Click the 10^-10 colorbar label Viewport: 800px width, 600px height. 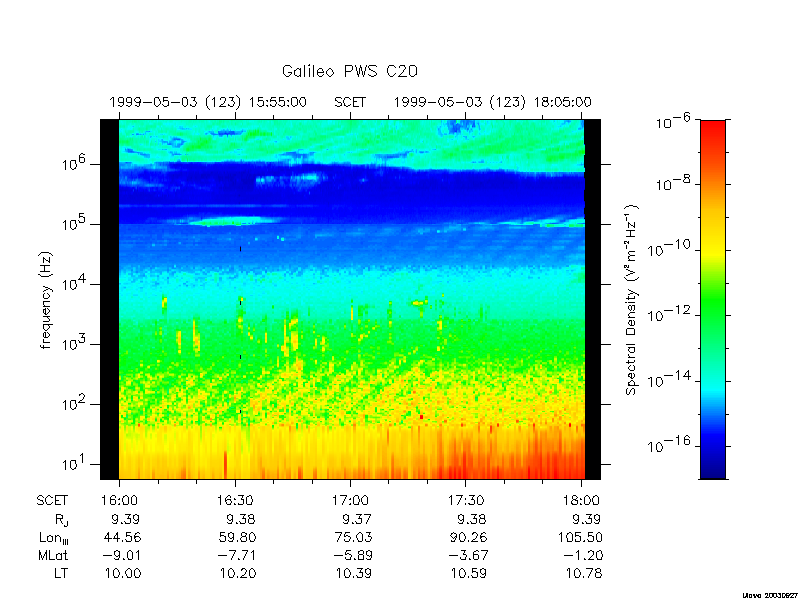pyautogui.click(x=671, y=249)
